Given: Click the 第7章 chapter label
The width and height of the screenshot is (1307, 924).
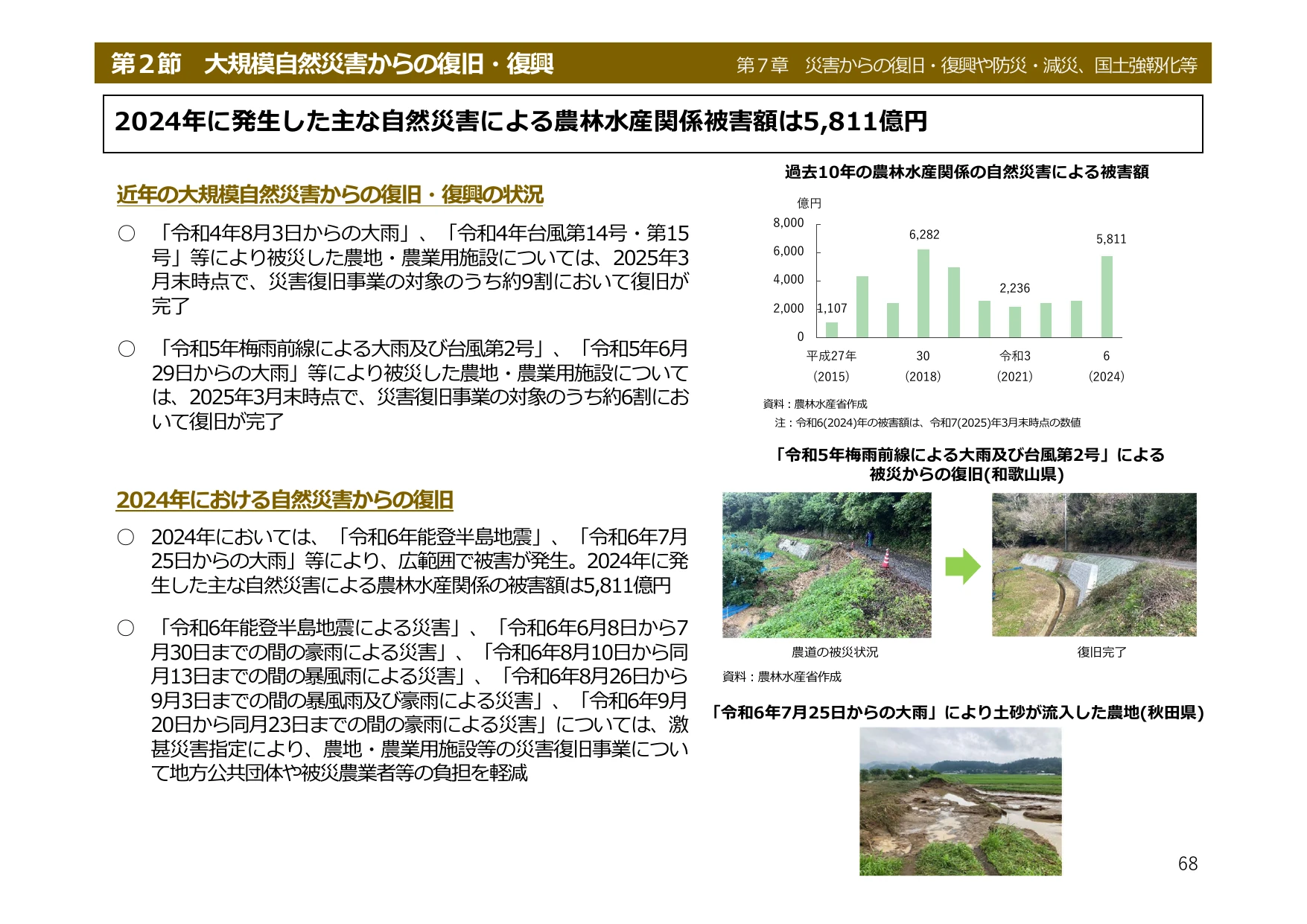Looking at the screenshot, I should click(x=762, y=66).
